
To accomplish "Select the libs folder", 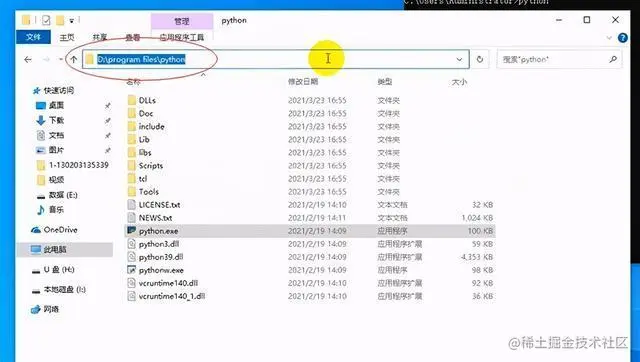I will coord(145,153).
